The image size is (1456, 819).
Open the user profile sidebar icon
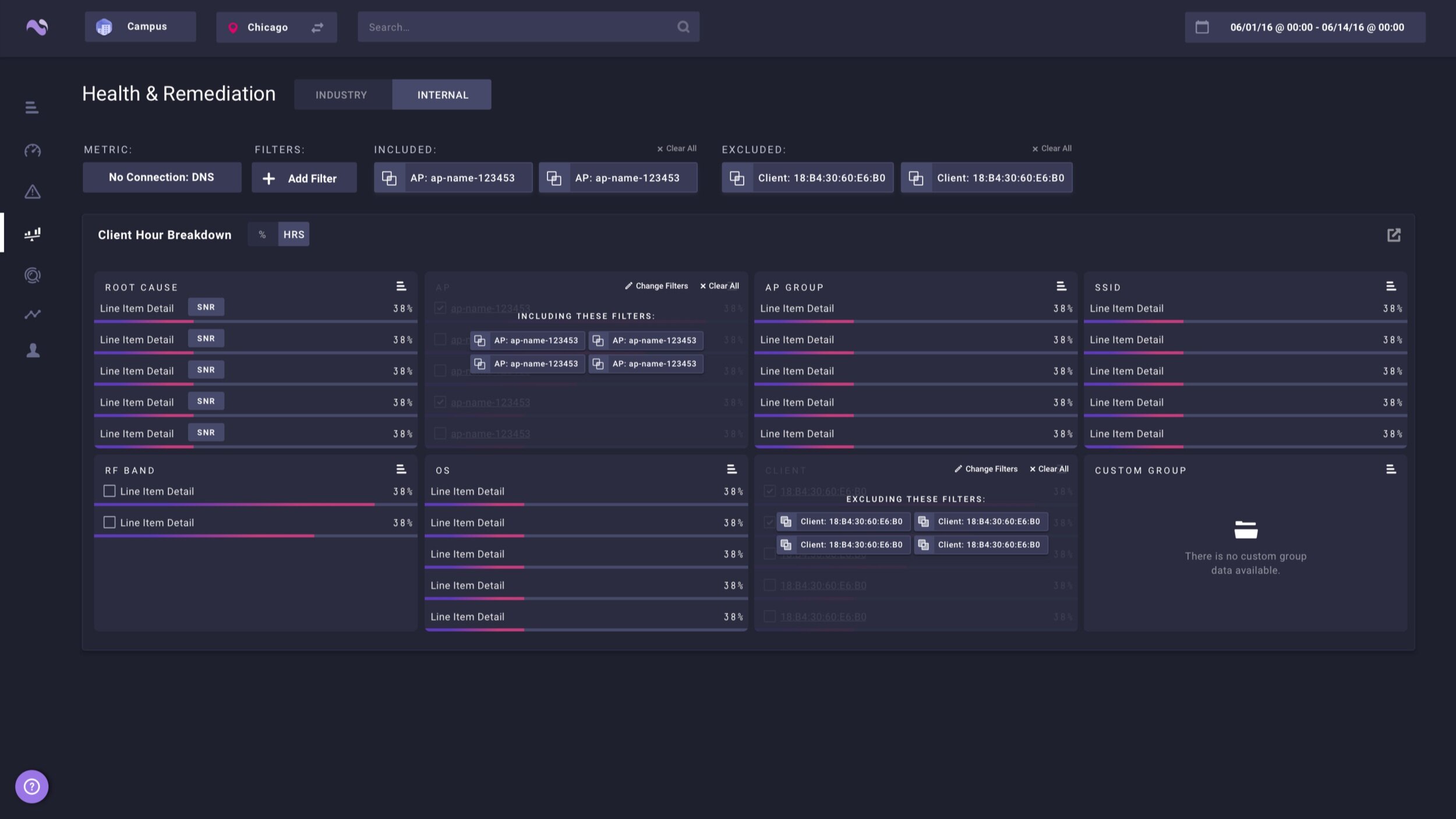tap(33, 350)
